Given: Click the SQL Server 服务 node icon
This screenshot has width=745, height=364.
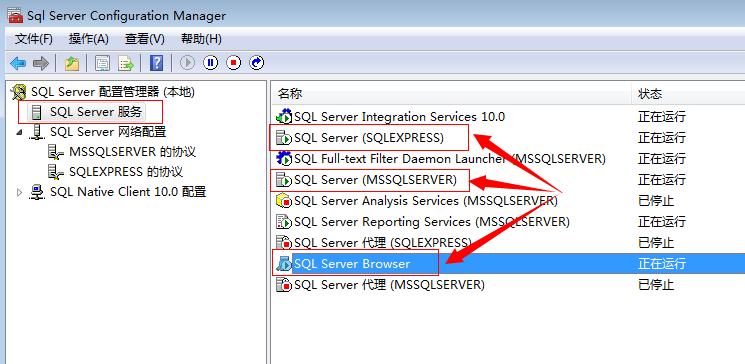Looking at the screenshot, I should 36,113.
